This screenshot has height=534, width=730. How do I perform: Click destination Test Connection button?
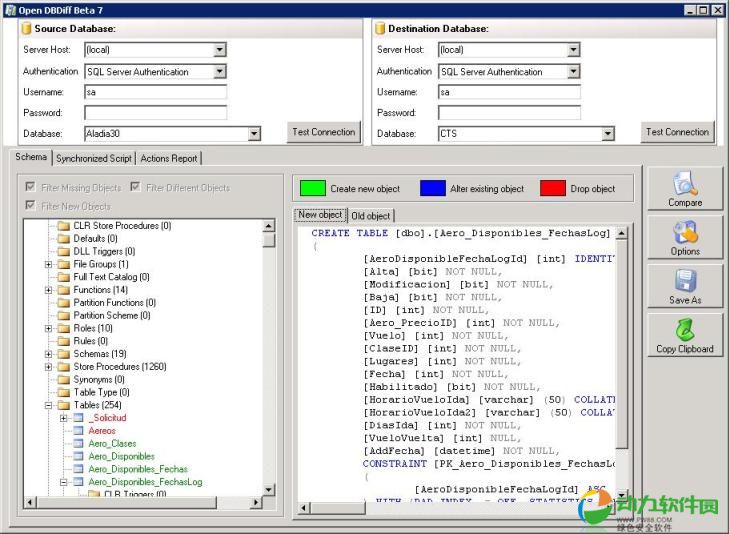click(x=677, y=132)
